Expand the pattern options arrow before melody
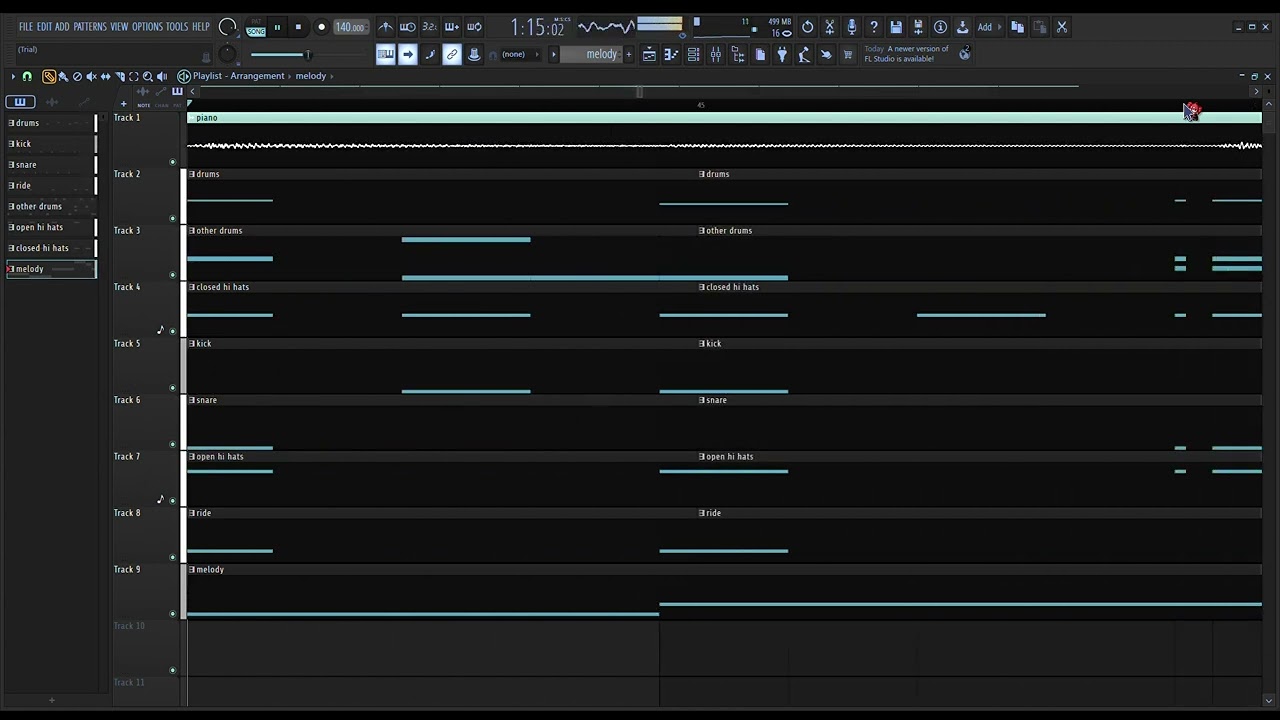 click(553, 54)
